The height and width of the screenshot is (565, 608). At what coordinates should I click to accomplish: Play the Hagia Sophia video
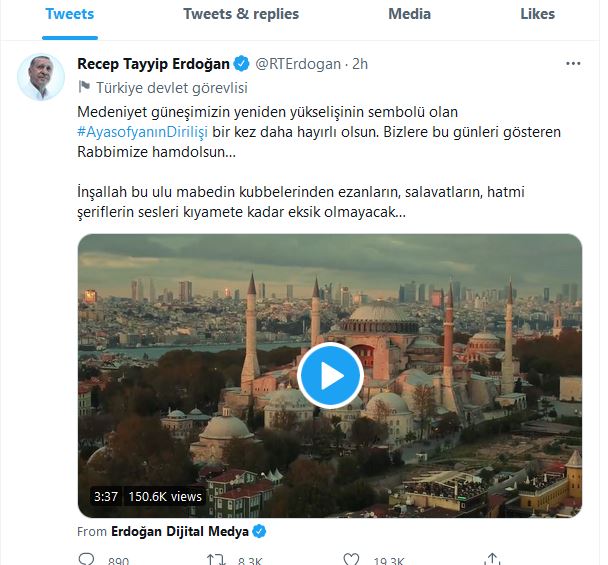pos(330,375)
